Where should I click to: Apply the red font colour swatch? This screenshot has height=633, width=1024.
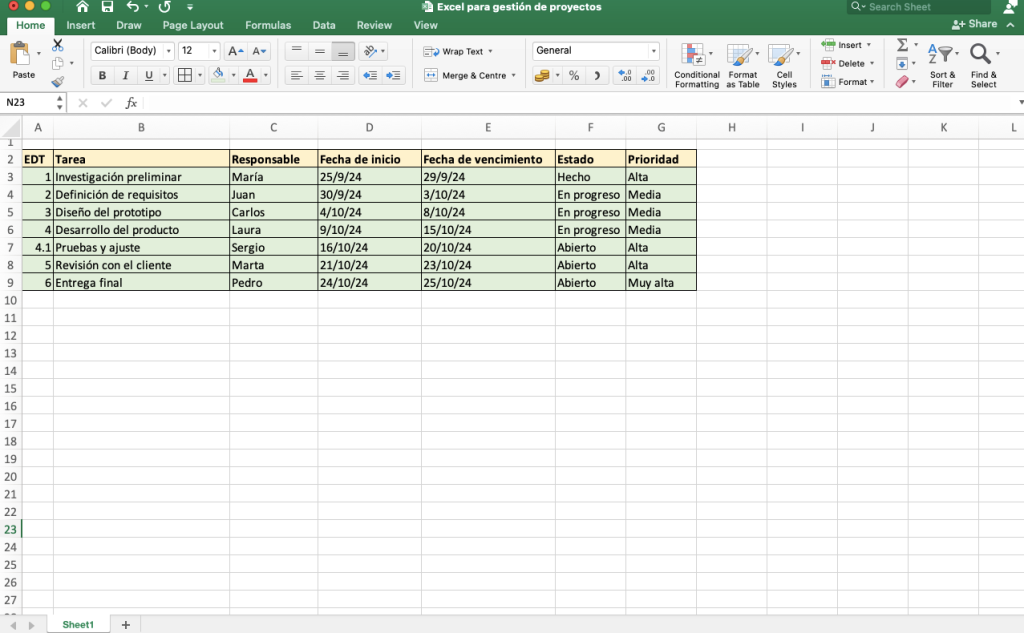[250, 75]
